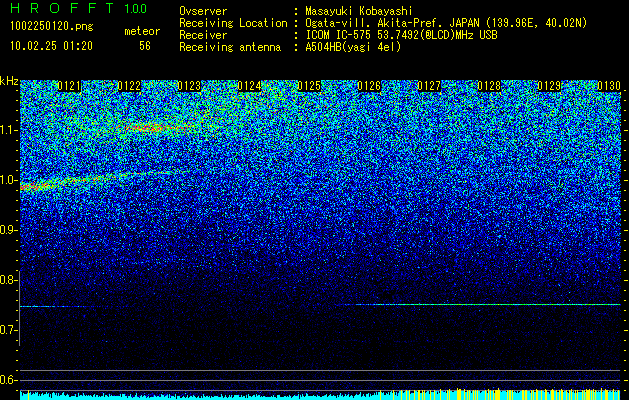Click the 0.7 frequency axis label
This screenshot has height=400, width=629.
(x=8, y=330)
